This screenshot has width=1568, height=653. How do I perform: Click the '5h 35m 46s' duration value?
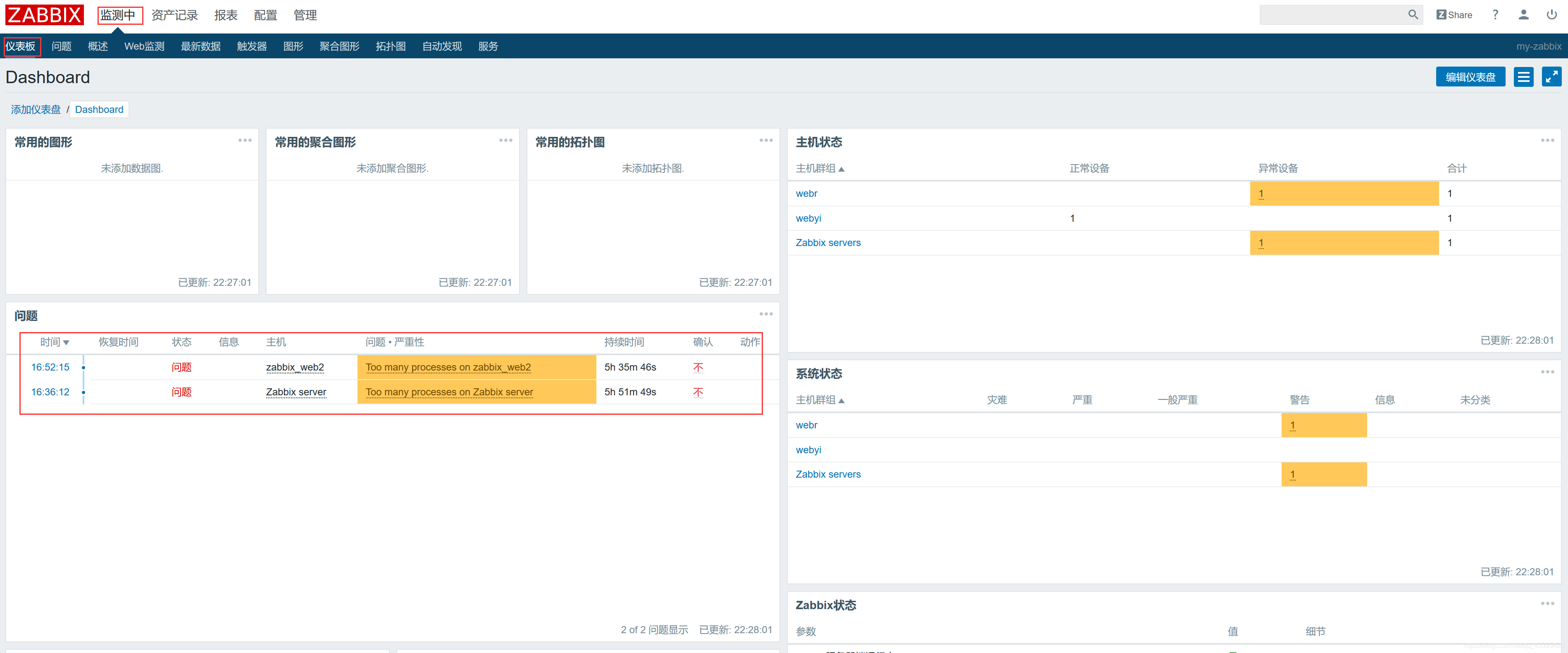click(630, 367)
